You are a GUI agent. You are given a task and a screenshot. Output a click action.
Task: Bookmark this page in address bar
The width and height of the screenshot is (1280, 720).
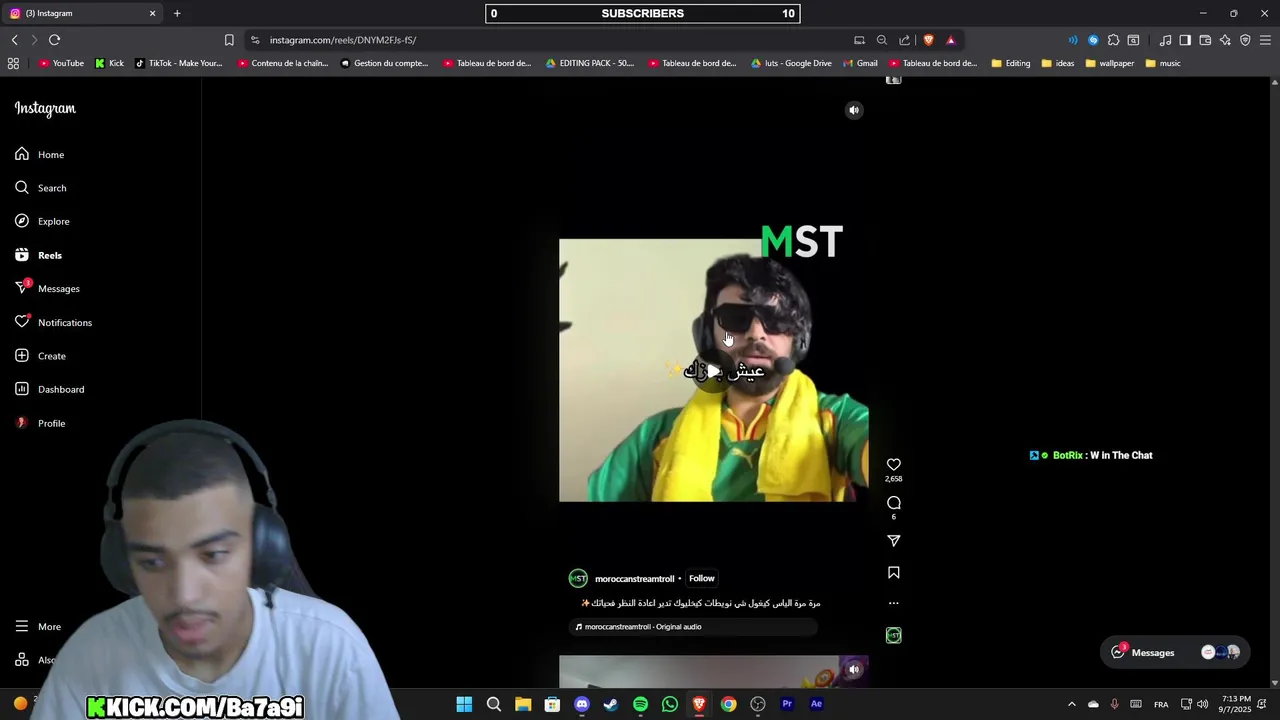(x=229, y=40)
